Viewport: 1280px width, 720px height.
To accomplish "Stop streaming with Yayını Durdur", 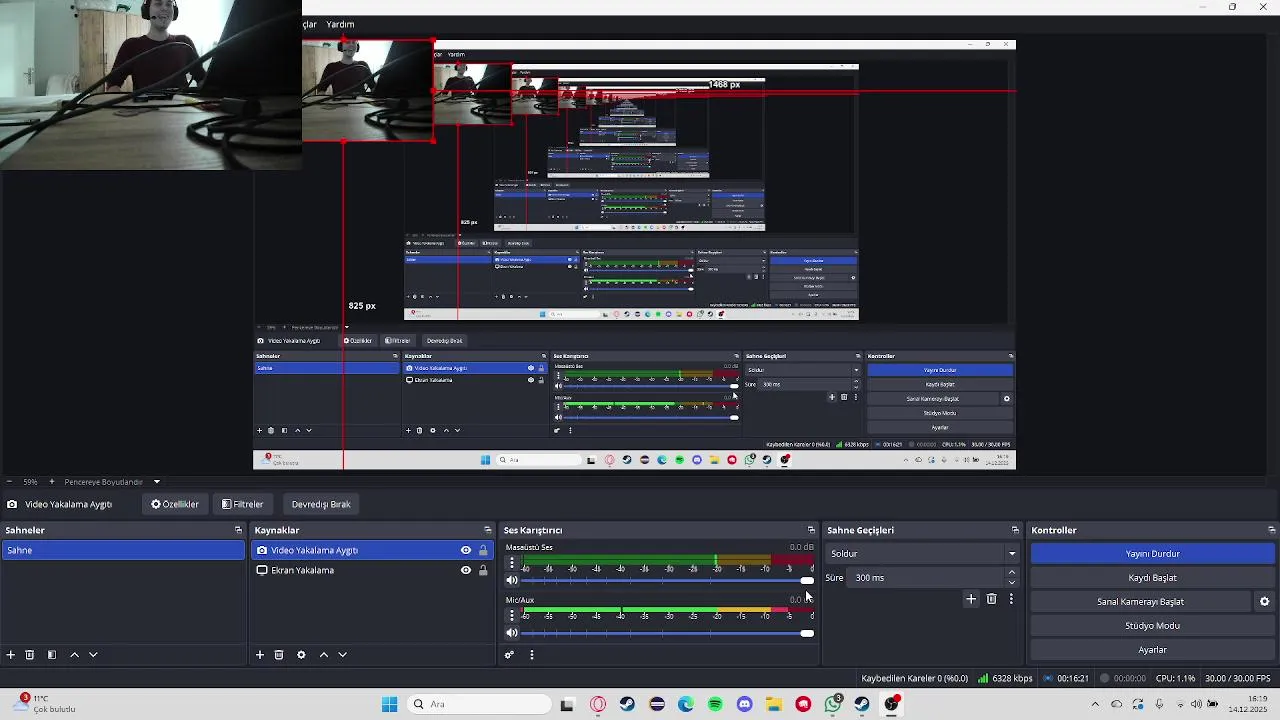I will coord(1153,554).
